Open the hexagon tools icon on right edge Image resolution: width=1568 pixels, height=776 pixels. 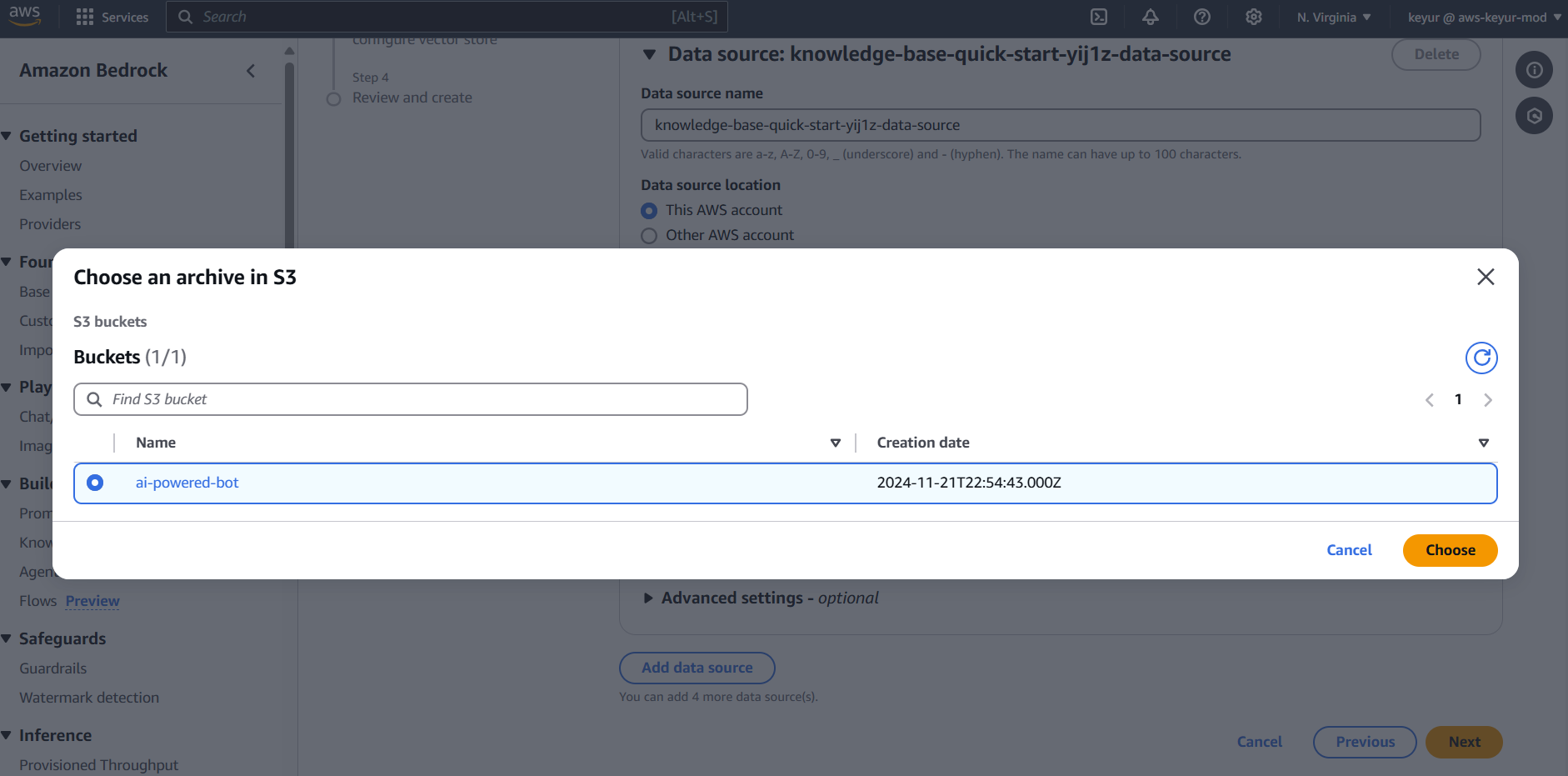[1534, 116]
